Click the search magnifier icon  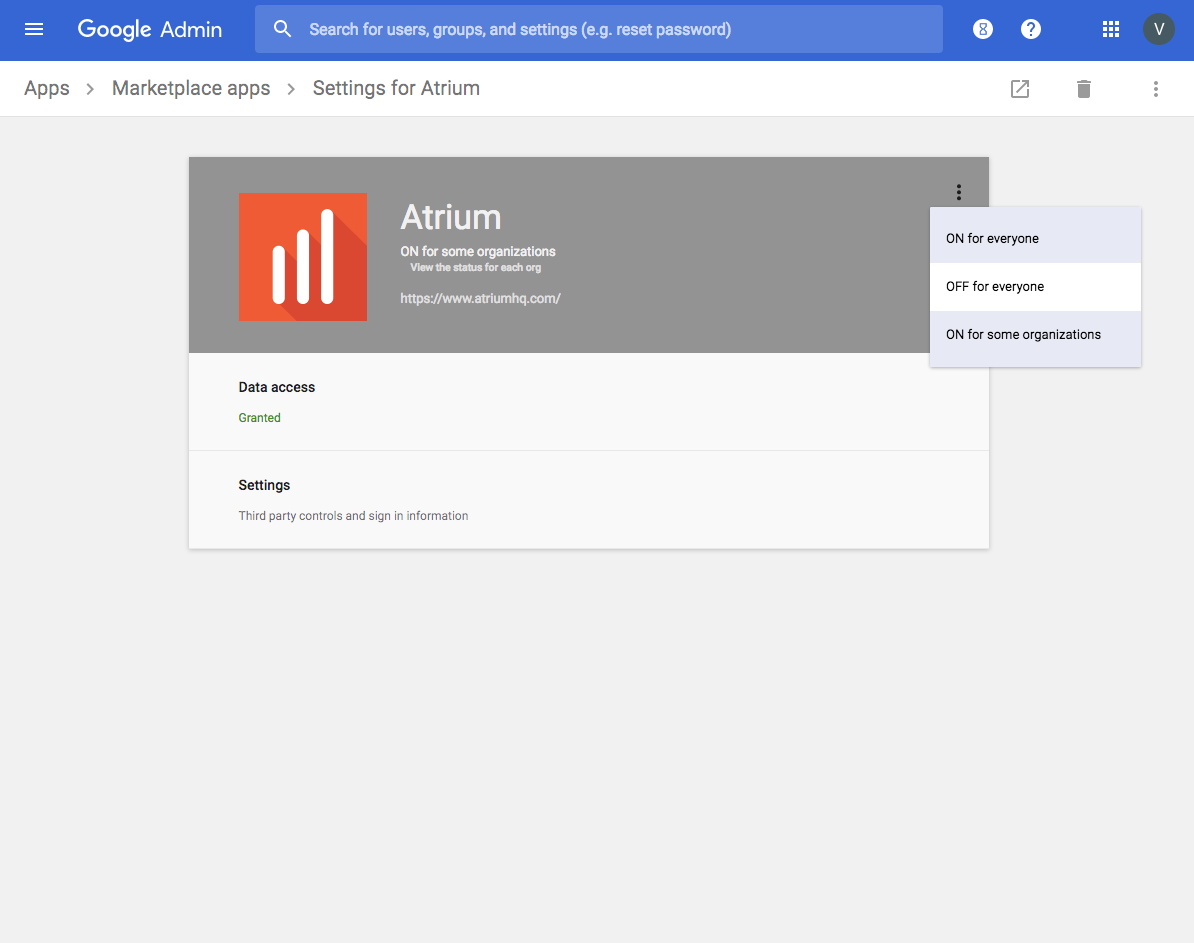282,29
